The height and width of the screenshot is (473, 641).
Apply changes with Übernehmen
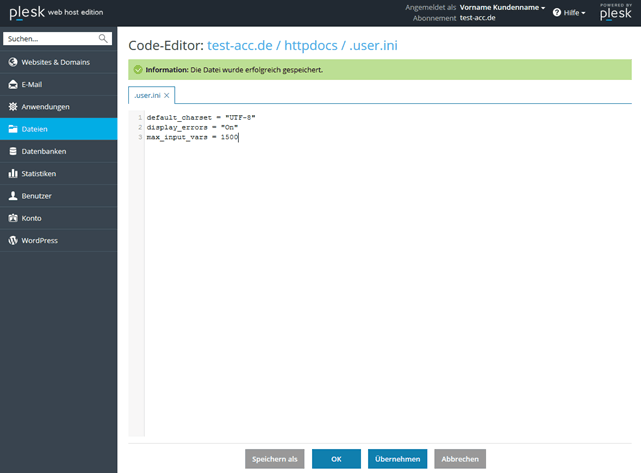pyautogui.click(x=397, y=459)
